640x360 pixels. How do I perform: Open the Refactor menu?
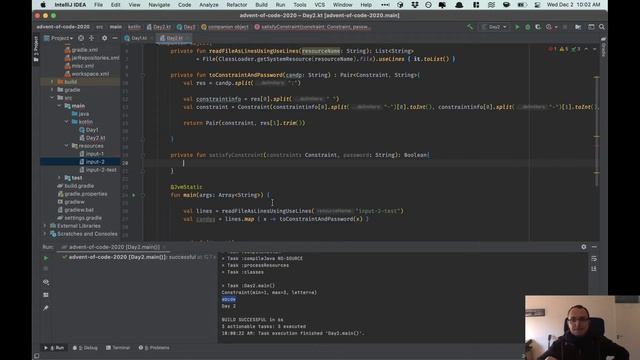[237, 5]
